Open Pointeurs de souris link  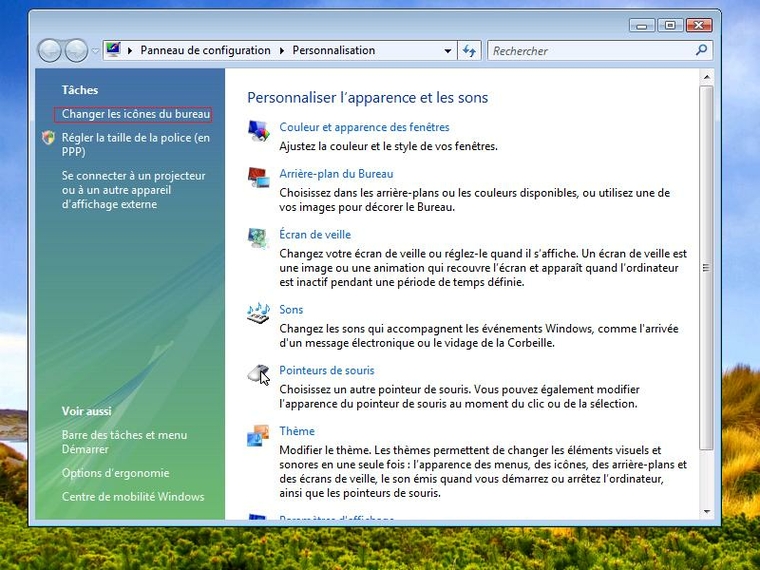[x=327, y=370]
